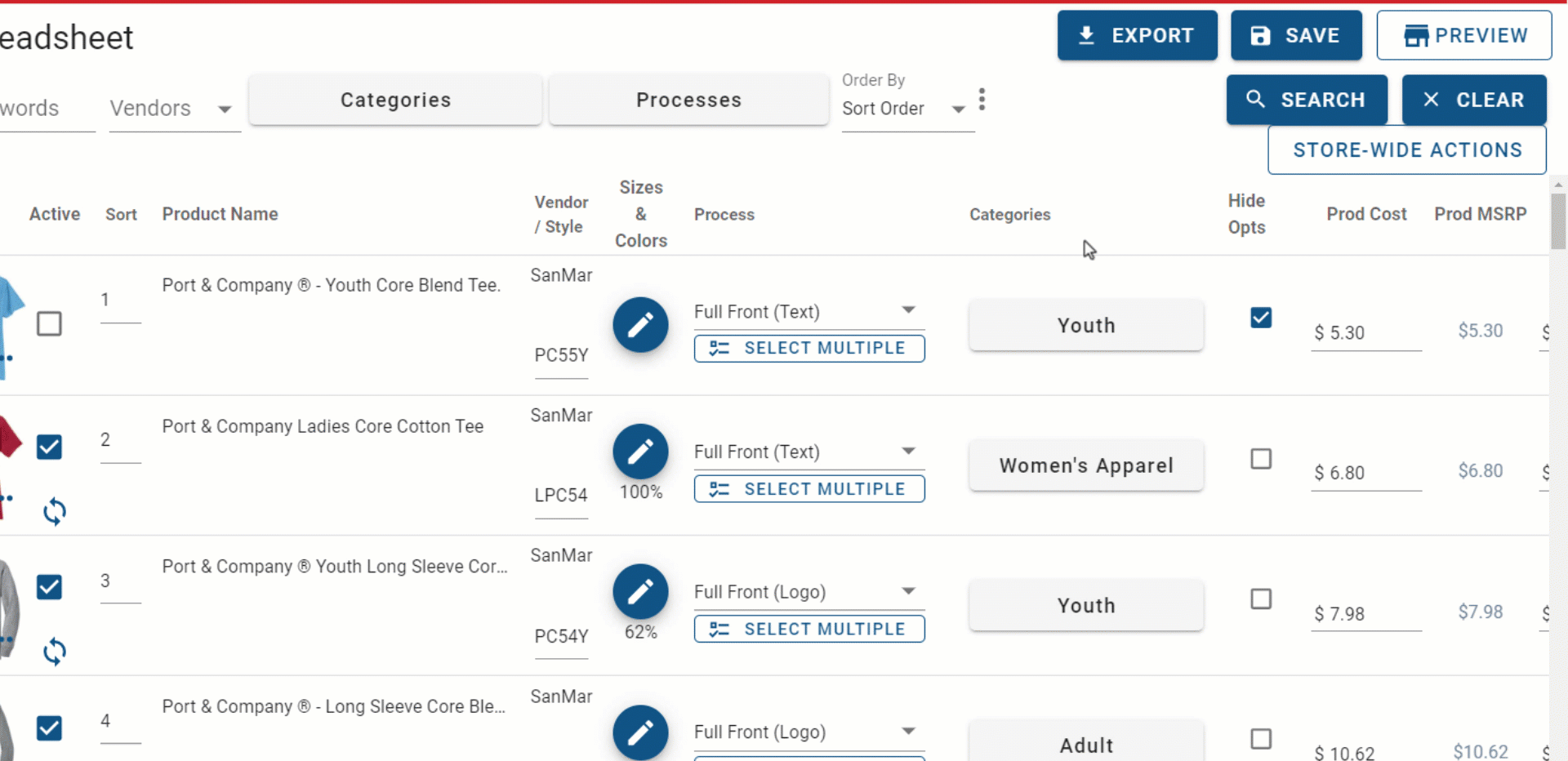Open the Sort Order dropdown
Image resolution: width=1568 pixels, height=761 pixels.
pos(908,109)
